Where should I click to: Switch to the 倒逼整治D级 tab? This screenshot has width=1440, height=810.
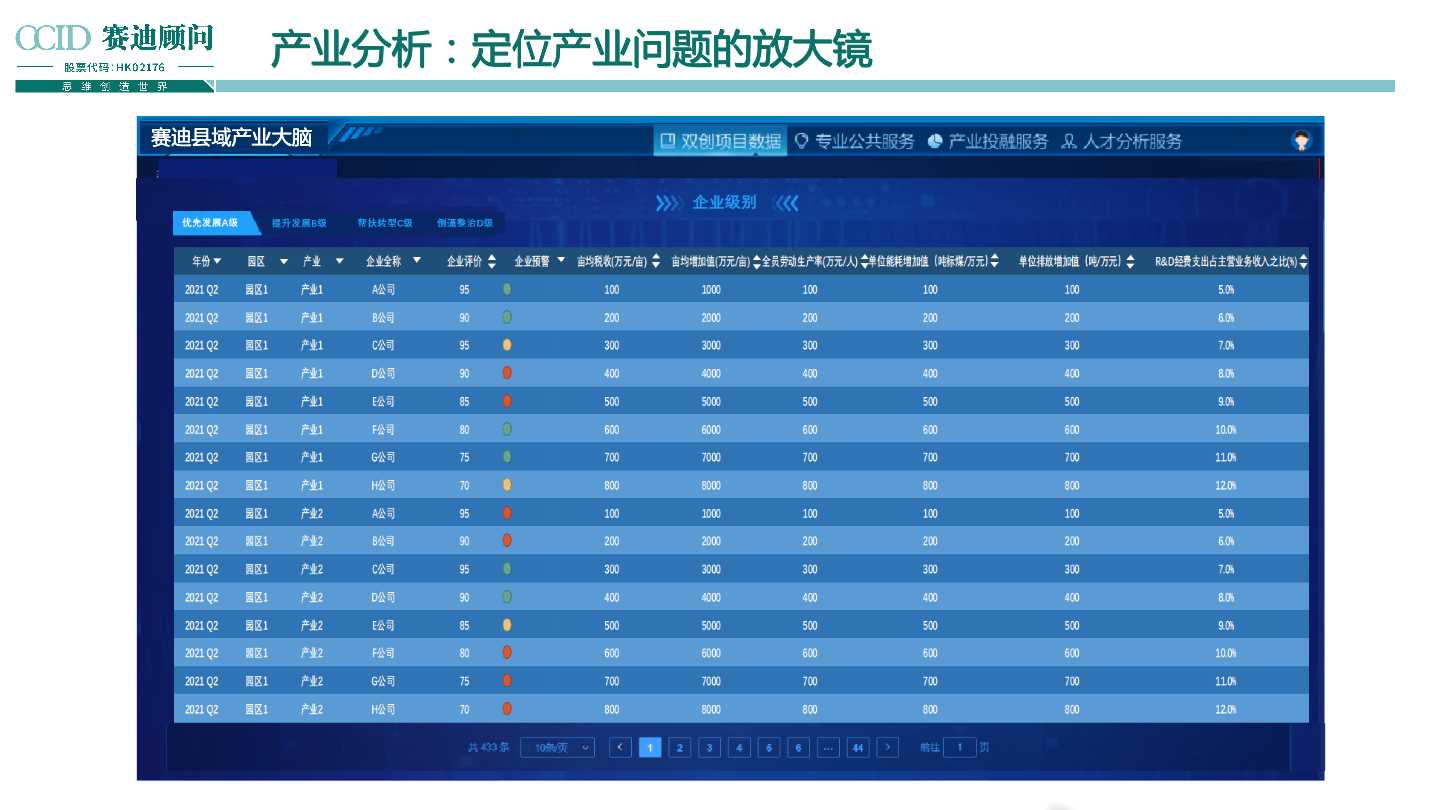(x=465, y=223)
